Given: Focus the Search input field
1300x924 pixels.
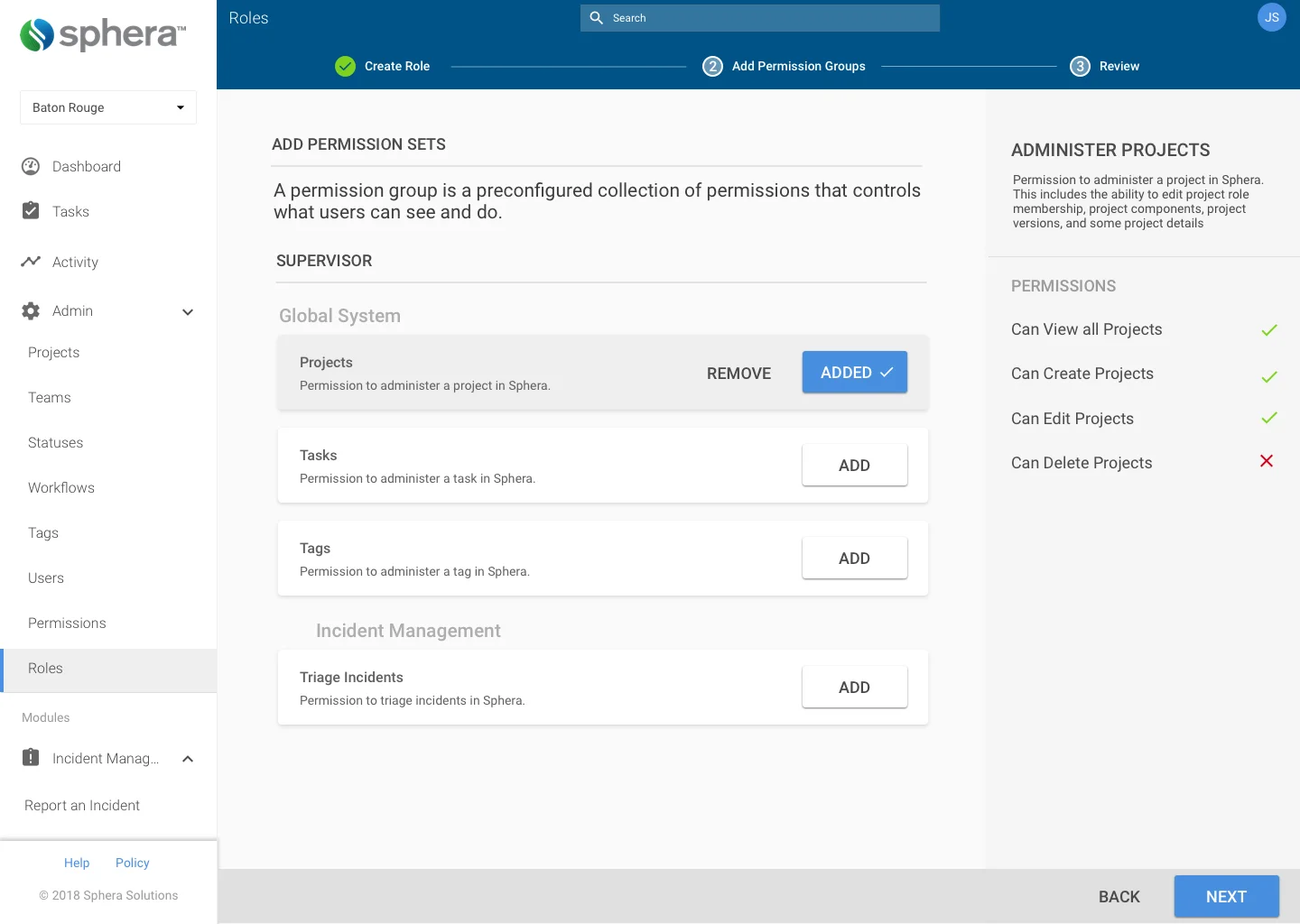Looking at the screenshot, I should pos(760,18).
